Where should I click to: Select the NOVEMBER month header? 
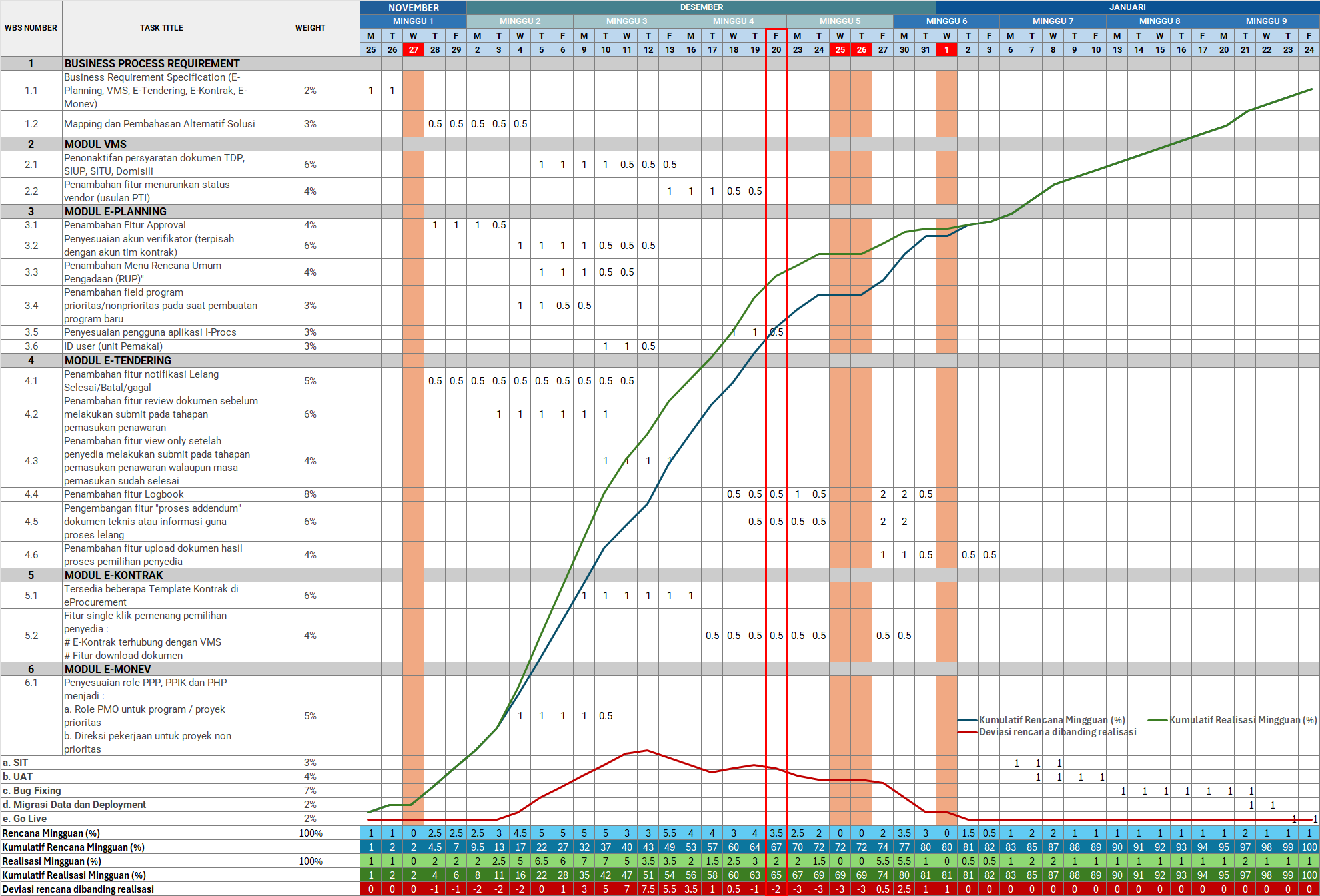tap(413, 7)
